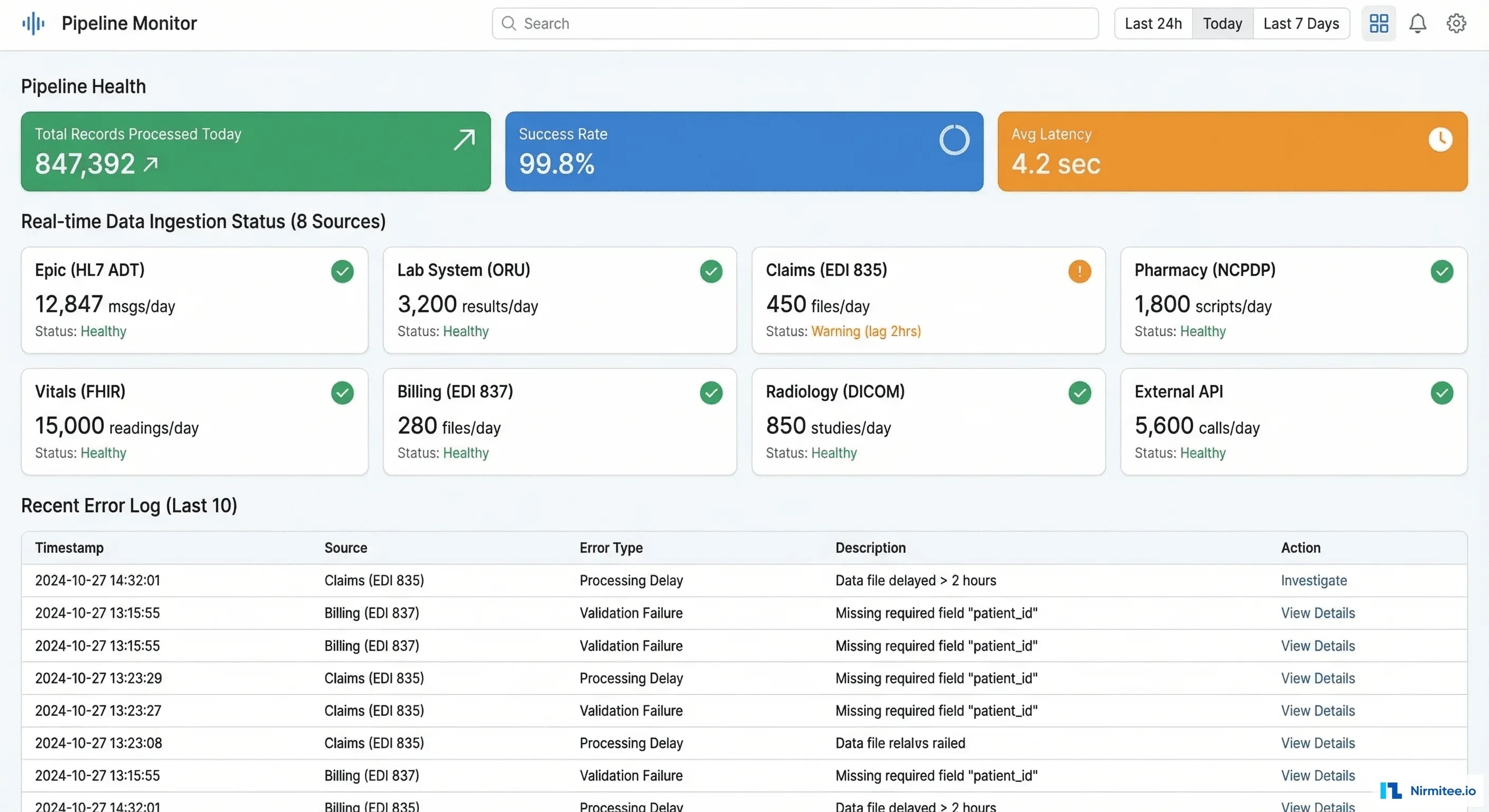Click the green check on Billing (EDI 837)
The height and width of the screenshot is (812, 1489).
[711, 392]
